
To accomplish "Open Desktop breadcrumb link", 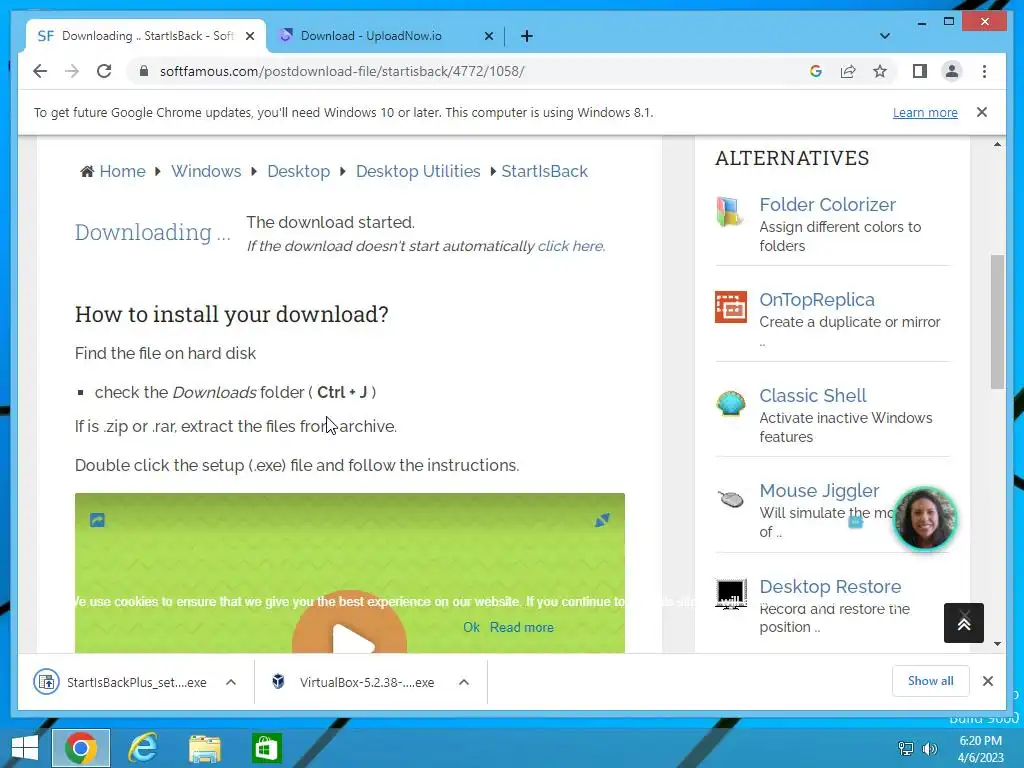I will 298,171.
